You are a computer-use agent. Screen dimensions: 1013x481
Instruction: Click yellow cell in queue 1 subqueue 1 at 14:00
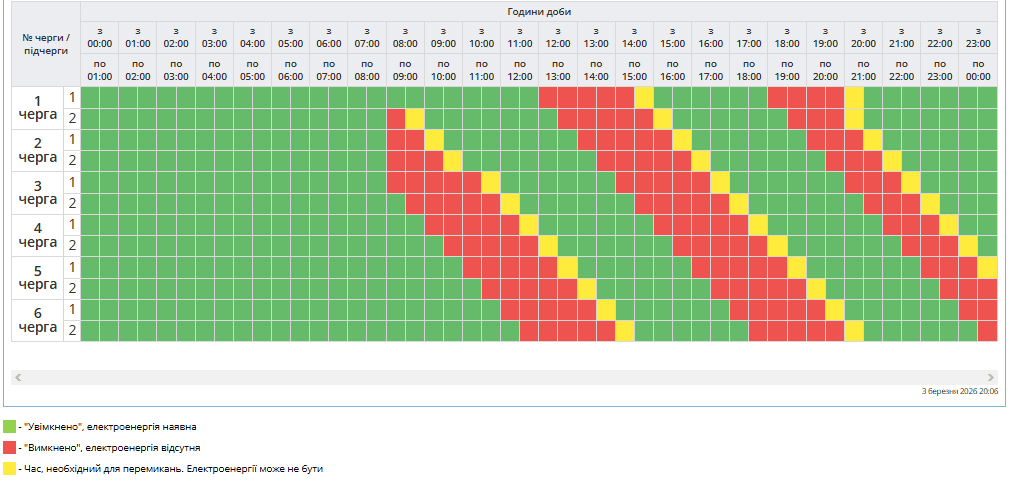point(644,97)
